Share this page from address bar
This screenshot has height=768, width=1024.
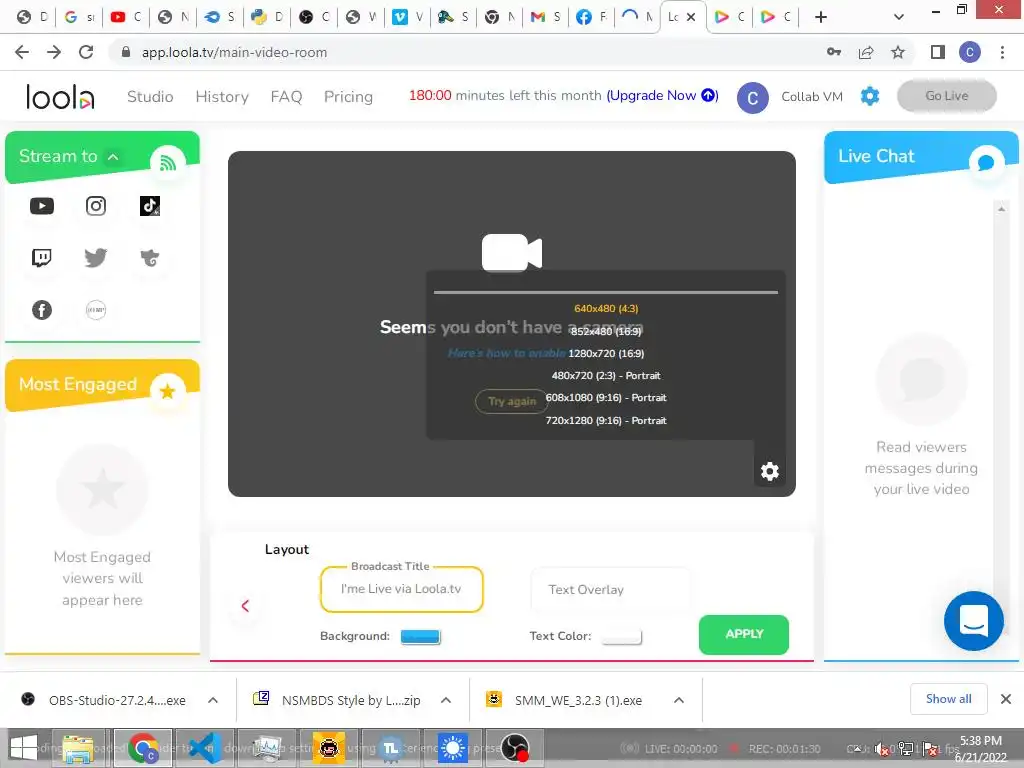click(866, 52)
